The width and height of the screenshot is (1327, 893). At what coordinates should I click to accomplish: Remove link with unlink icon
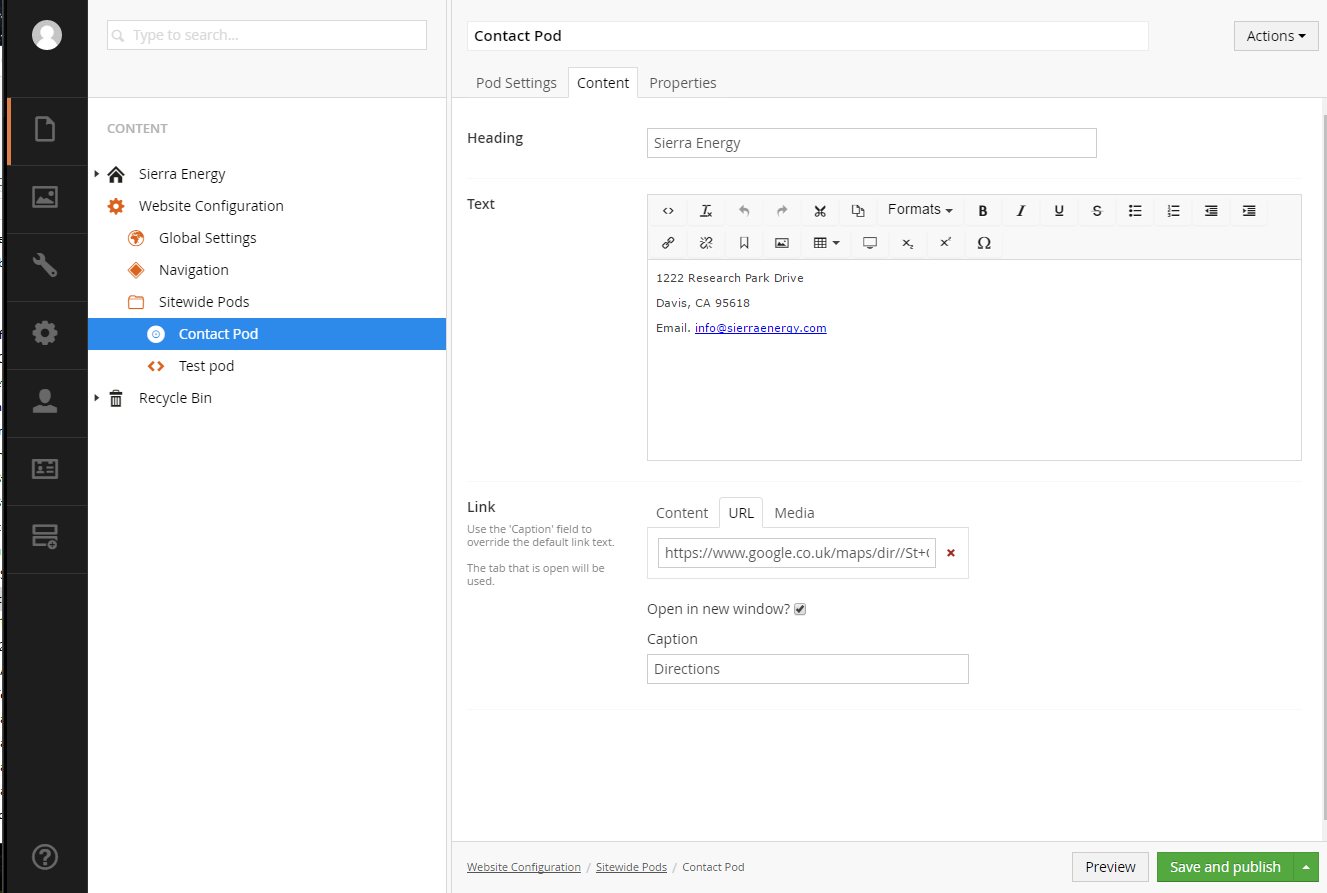tap(706, 243)
